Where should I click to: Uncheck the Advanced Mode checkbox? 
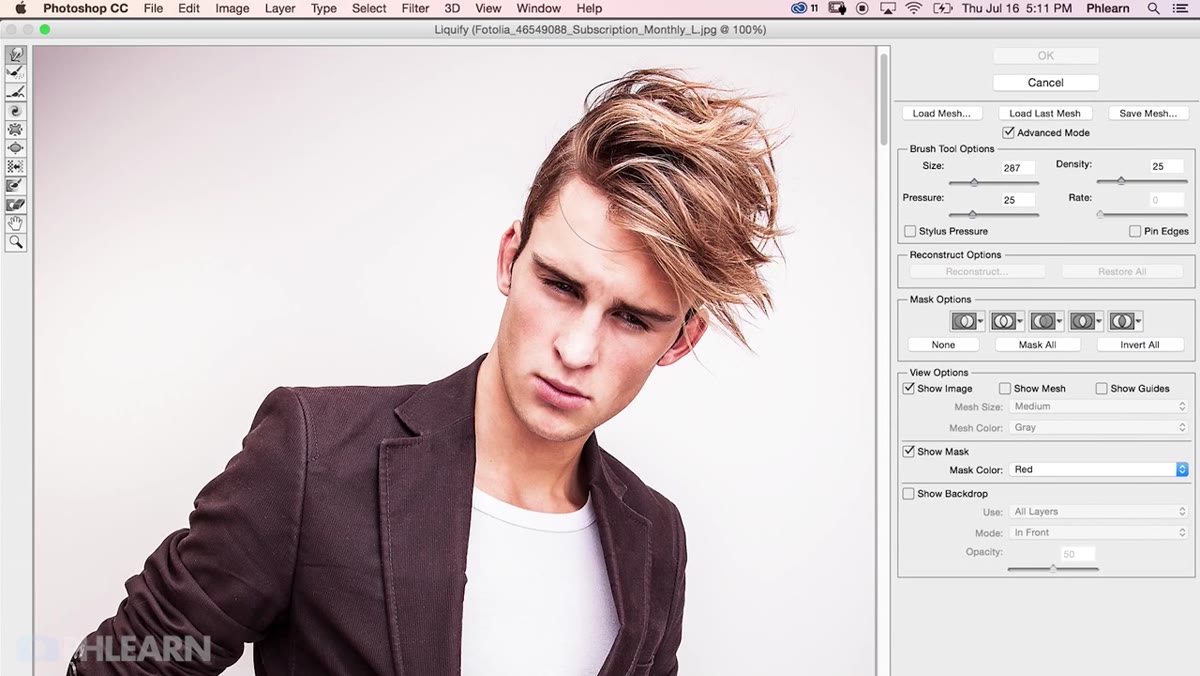pos(1008,133)
